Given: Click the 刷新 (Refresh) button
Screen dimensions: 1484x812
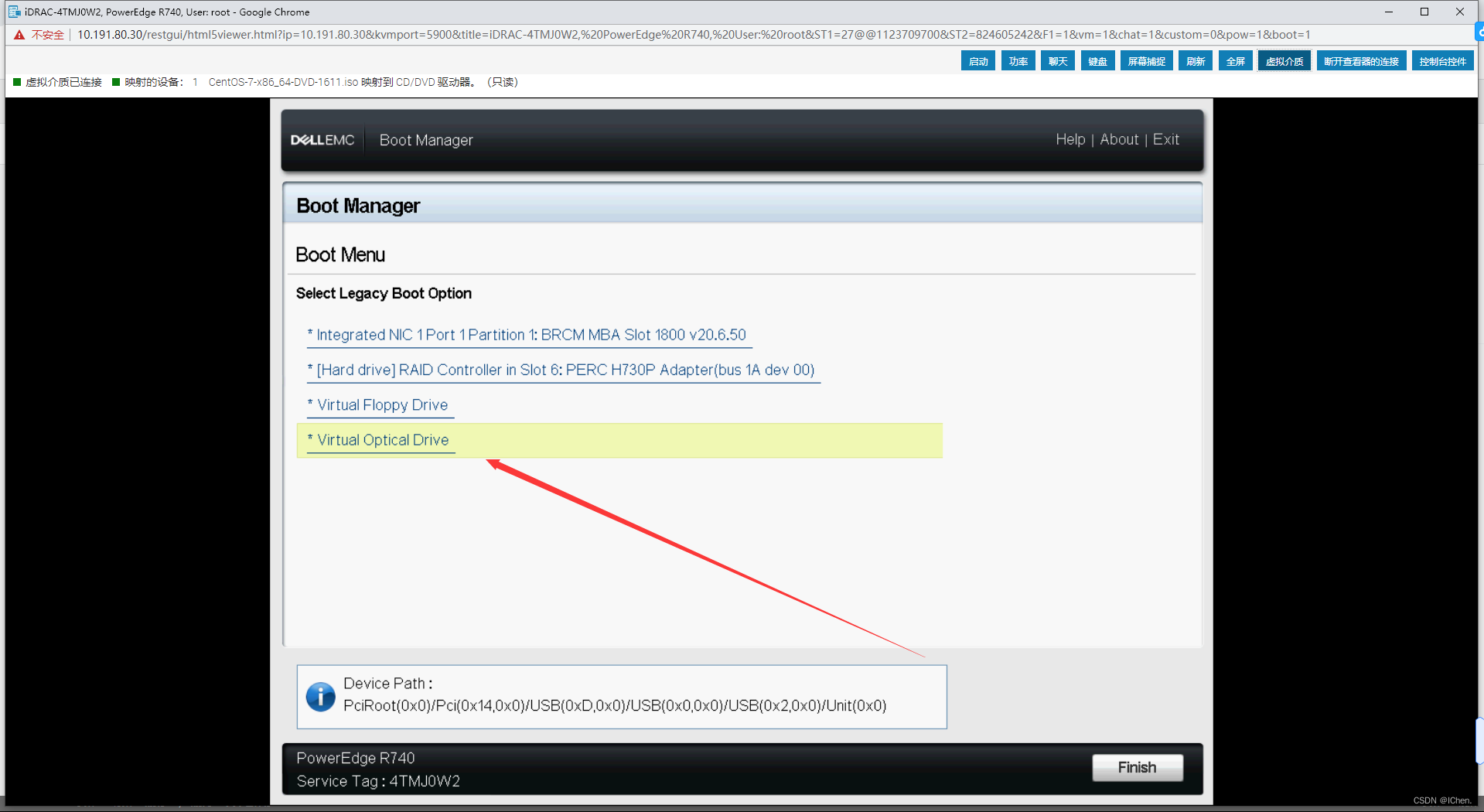Looking at the screenshot, I should 1196,61.
